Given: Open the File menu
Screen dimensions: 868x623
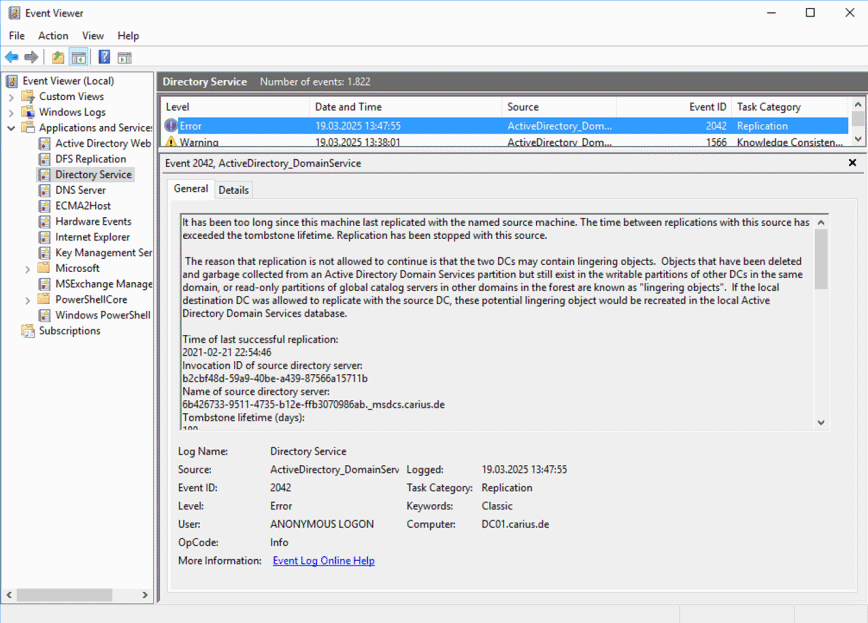Looking at the screenshot, I should (17, 35).
